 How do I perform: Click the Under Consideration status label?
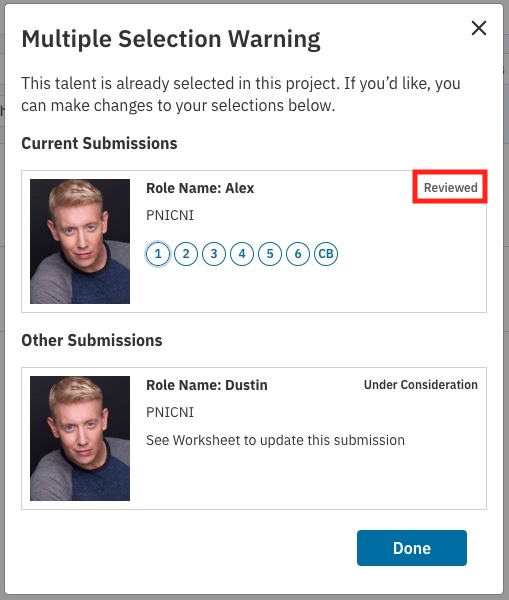[421, 385]
